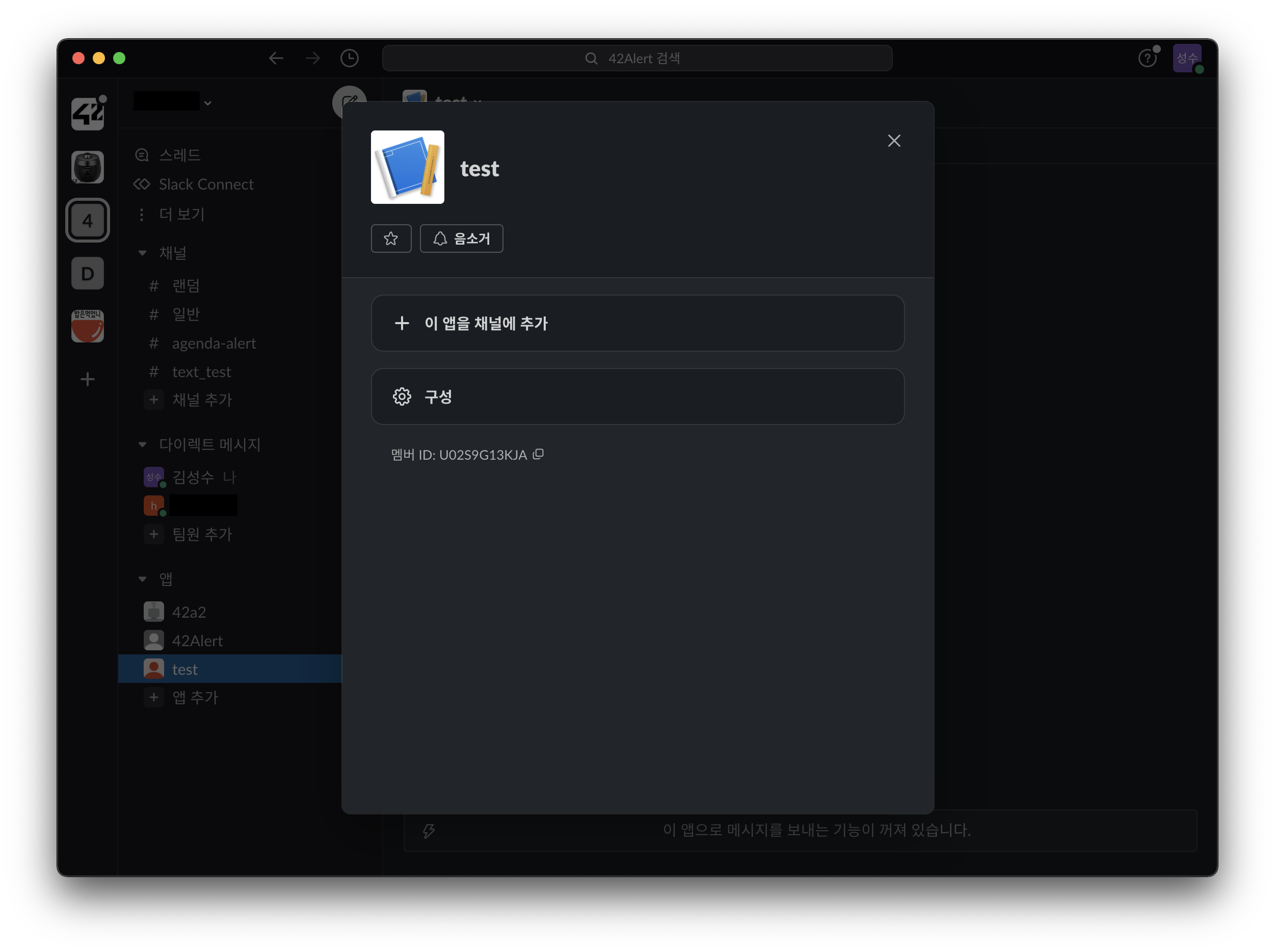Mute the test app with 음소거 button
The image size is (1275, 952).
click(461, 239)
